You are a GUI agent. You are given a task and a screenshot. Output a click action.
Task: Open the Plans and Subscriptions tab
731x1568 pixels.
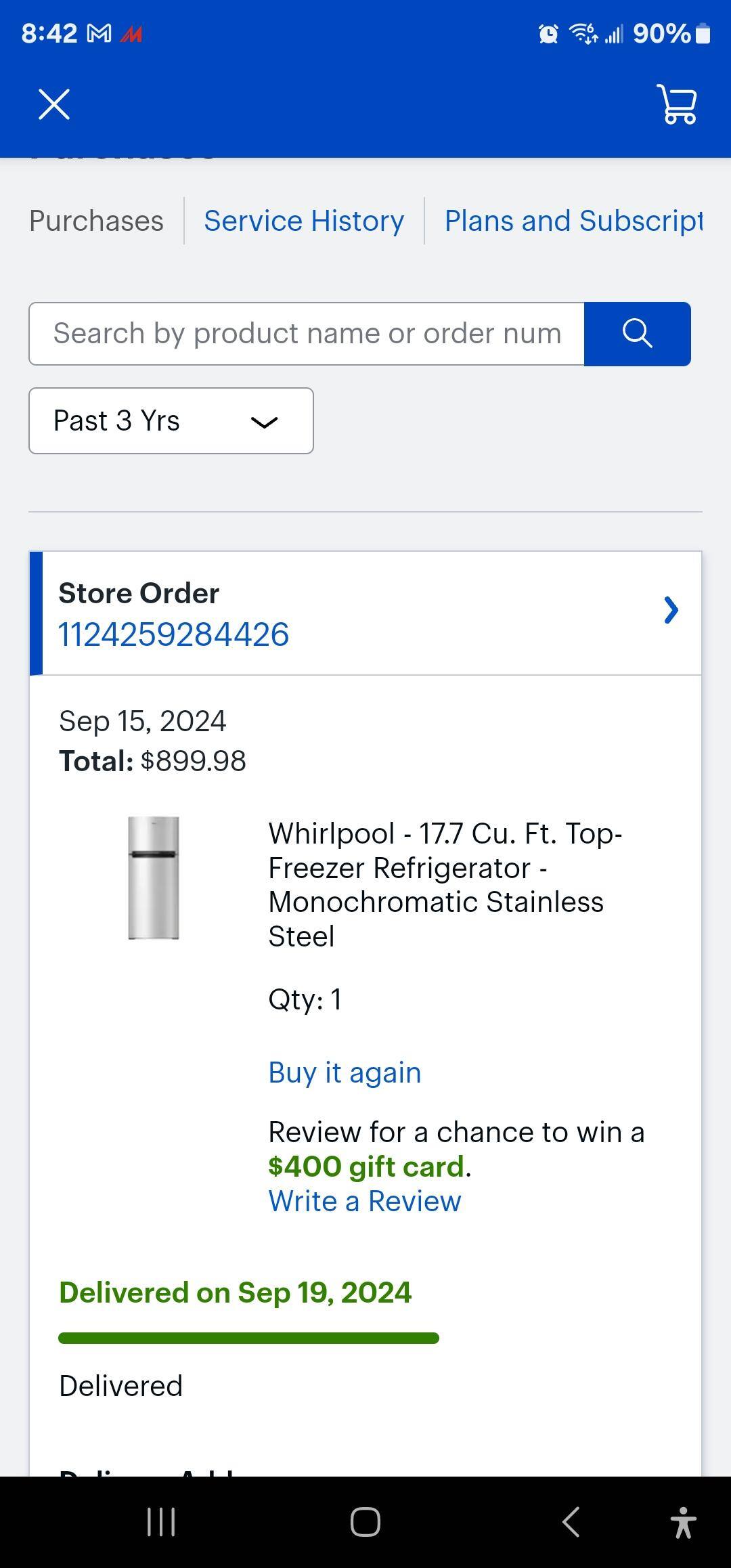click(573, 221)
